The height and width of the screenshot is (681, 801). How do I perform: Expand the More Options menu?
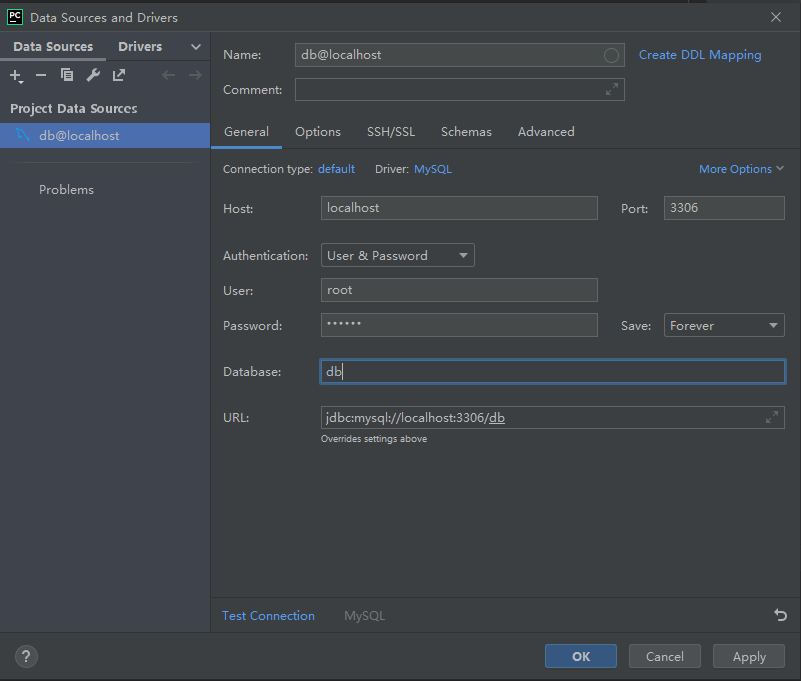click(x=741, y=169)
